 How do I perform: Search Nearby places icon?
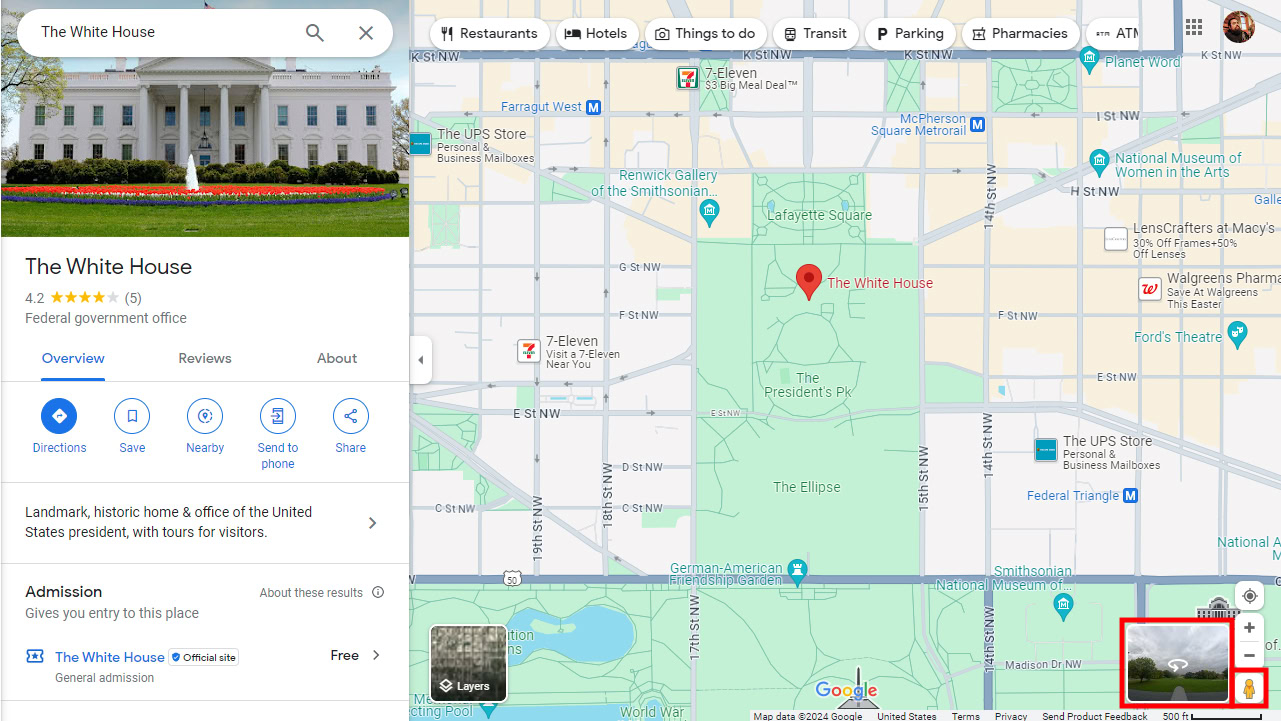tap(205, 416)
